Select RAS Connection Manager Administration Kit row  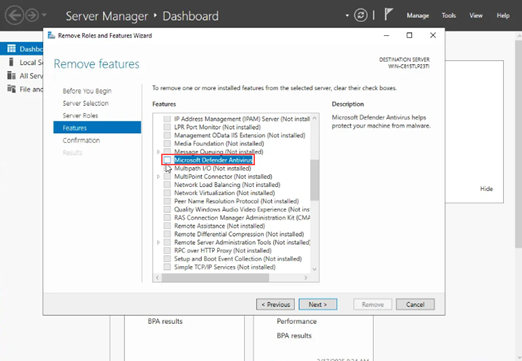click(242, 218)
